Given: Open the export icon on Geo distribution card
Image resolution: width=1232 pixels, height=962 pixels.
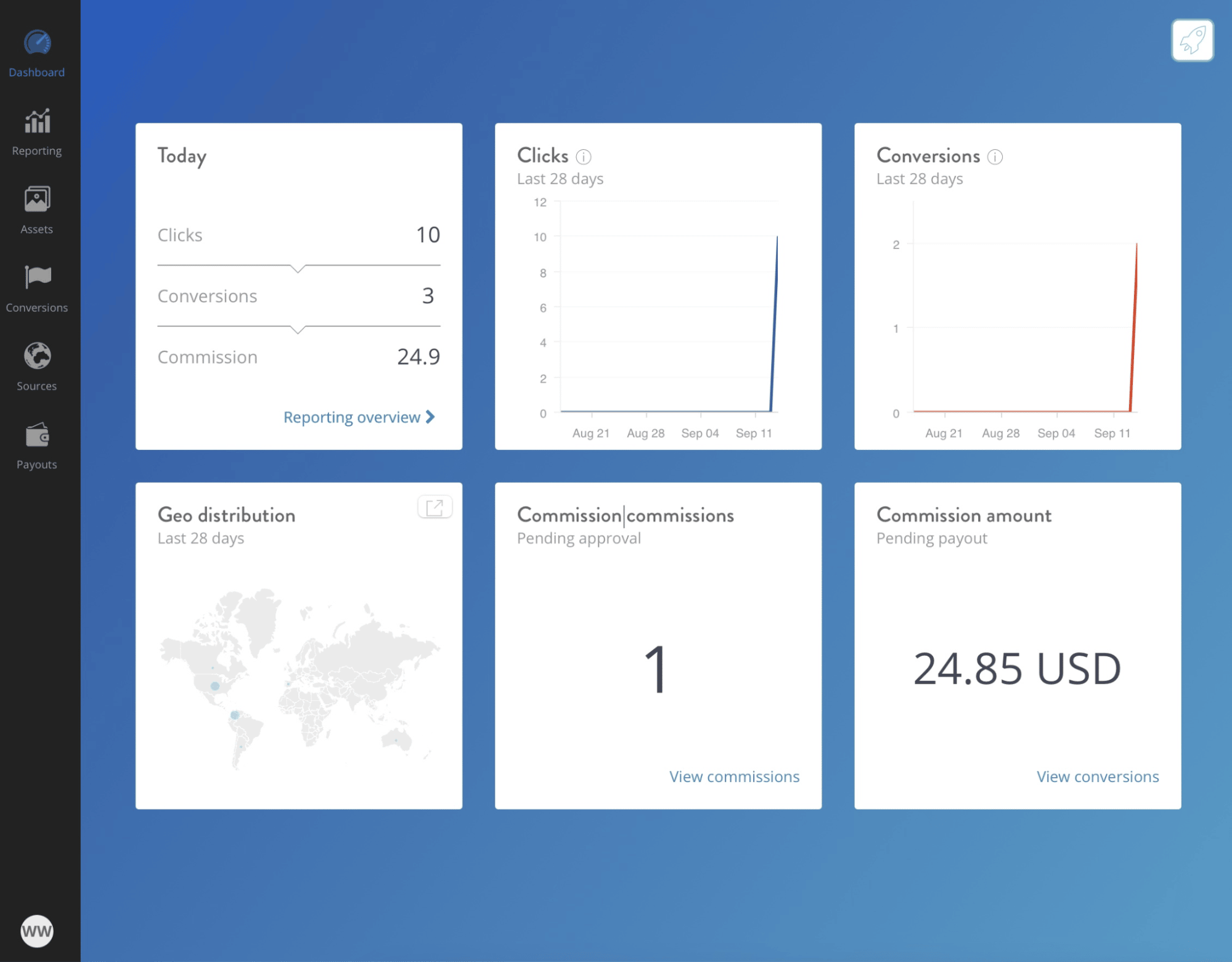Looking at the screenshot, I should pyautogui.click(x=435, y=507).
